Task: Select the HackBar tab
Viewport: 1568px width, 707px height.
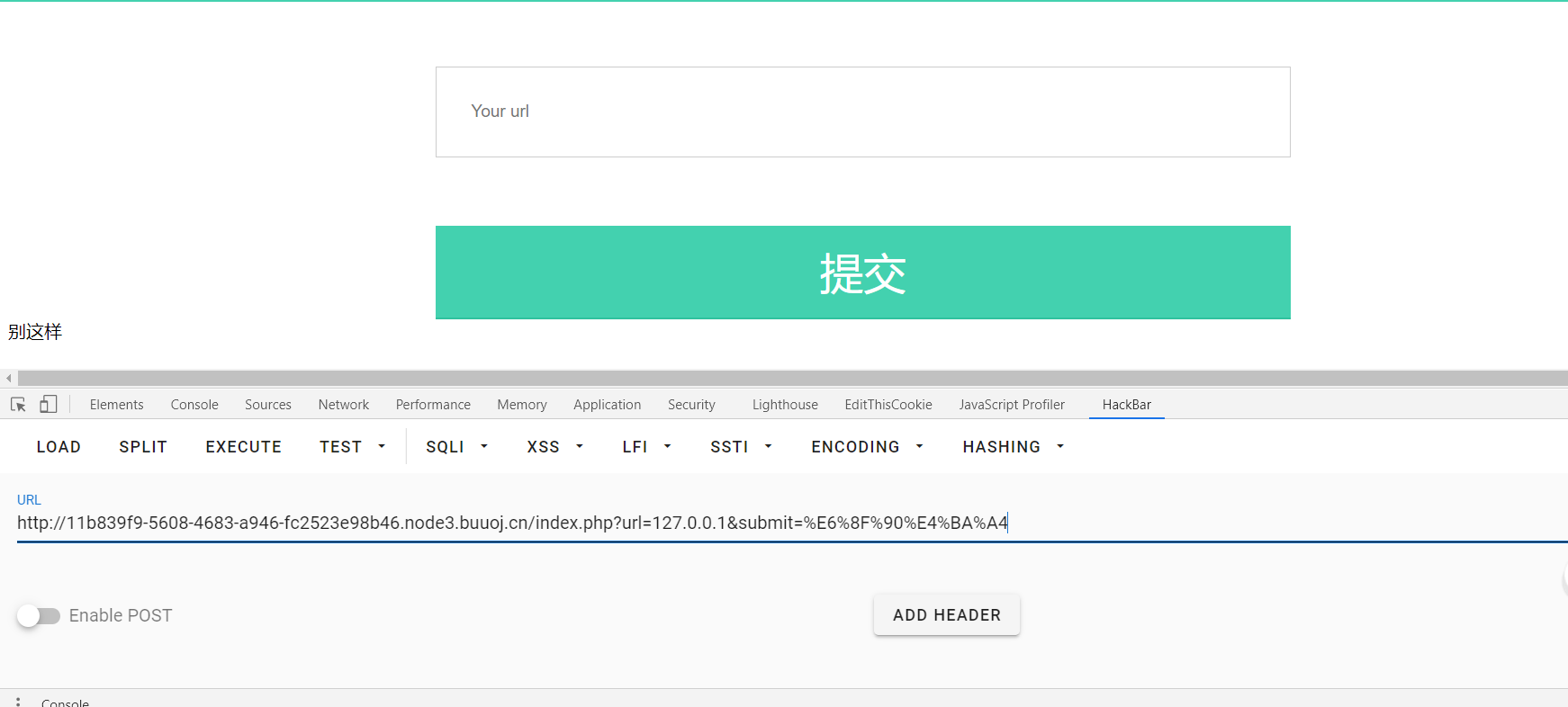Action: tap(1127, 405)
